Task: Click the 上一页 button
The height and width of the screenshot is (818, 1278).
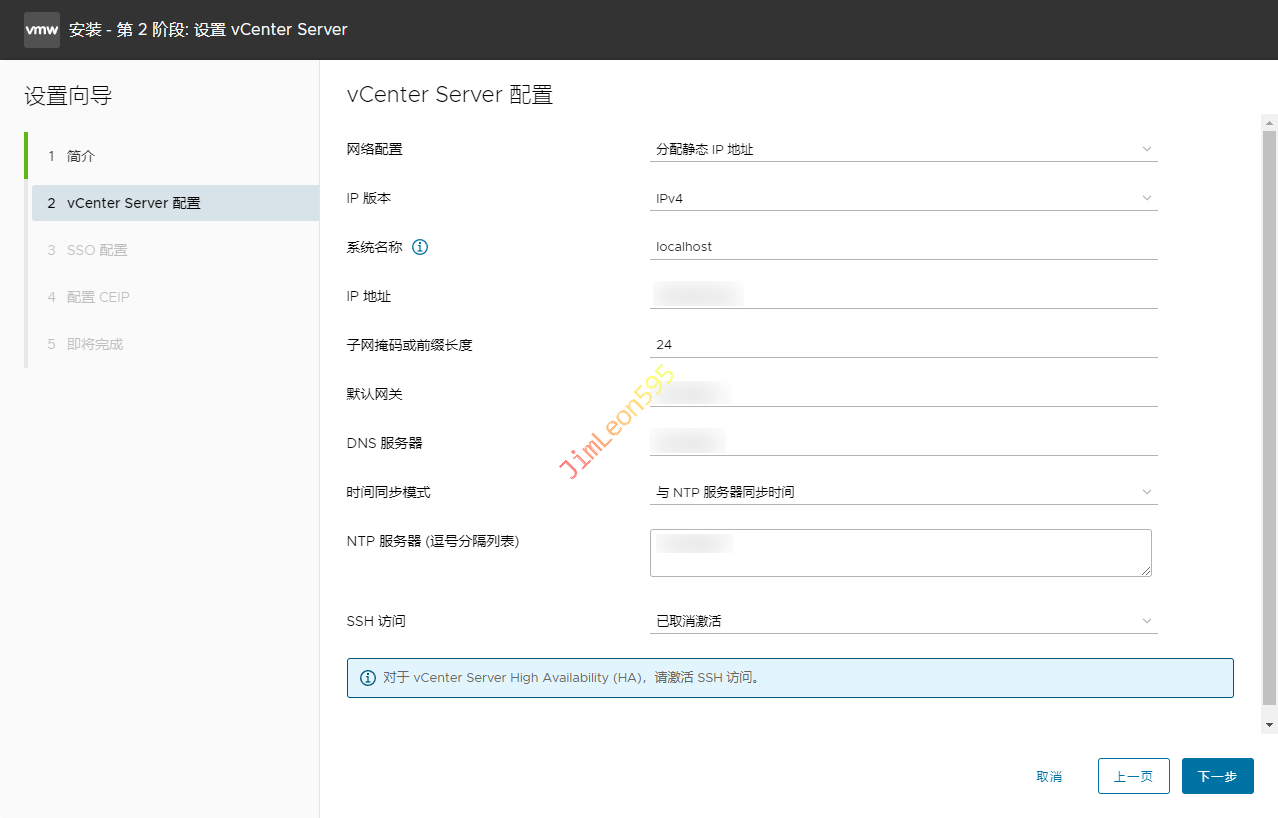Action: click(x=1133, y=776)
